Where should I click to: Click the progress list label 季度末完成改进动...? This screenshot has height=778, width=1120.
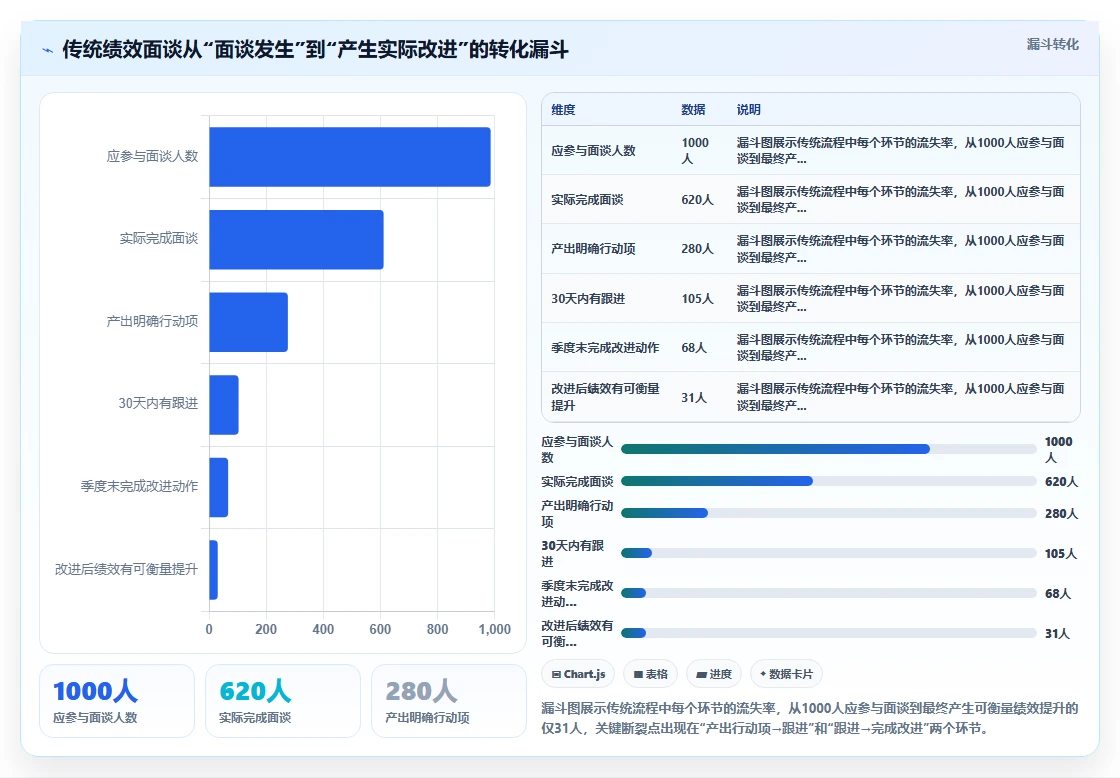[x=577, y=594]
